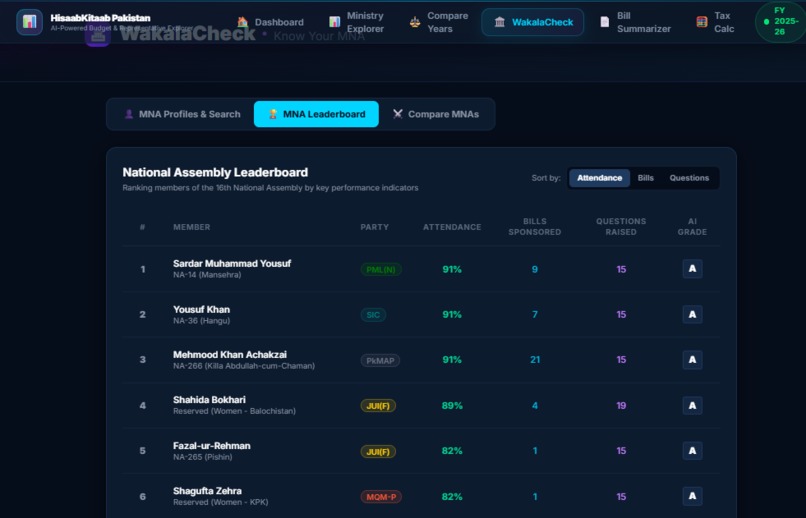Select Mehmood Khan Achakzai's name
The height and width of the screenshot is (518, 806).
tap(230, 355)
